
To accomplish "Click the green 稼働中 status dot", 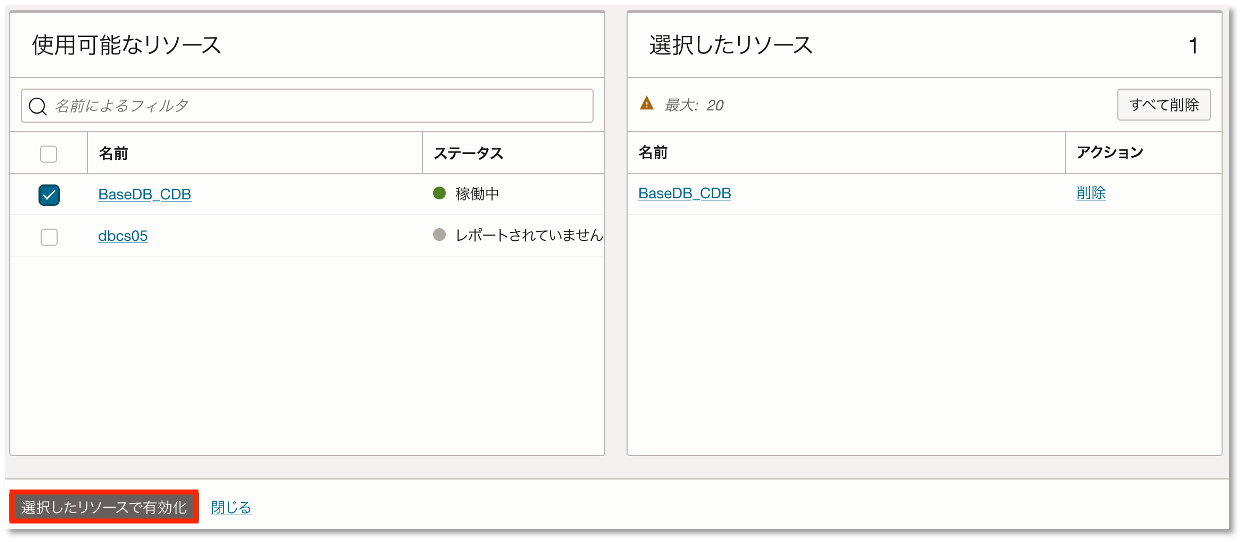I will 439,194.
